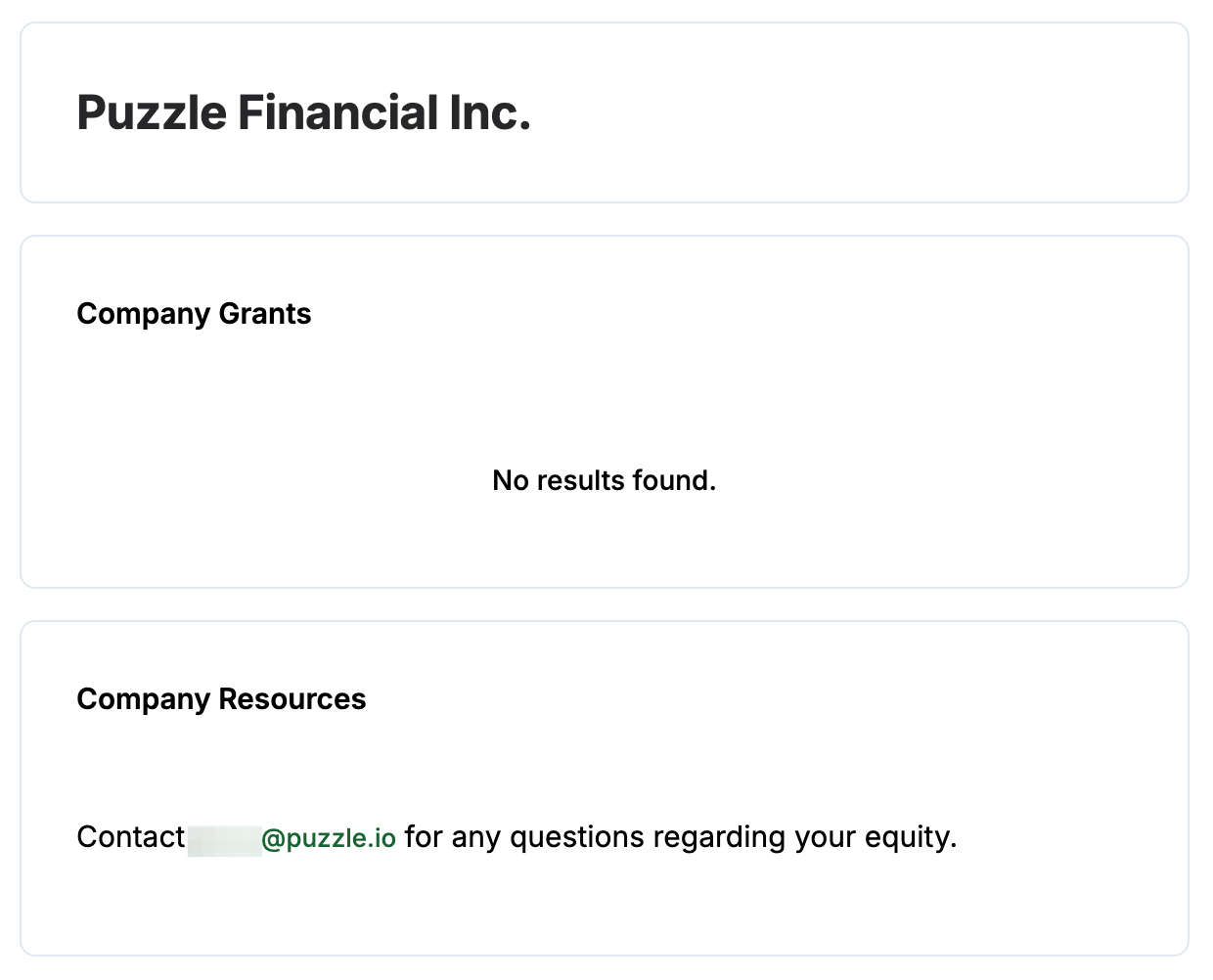
Task: Click the blurred email username before @puzzle.io
Action: point(224,839)
